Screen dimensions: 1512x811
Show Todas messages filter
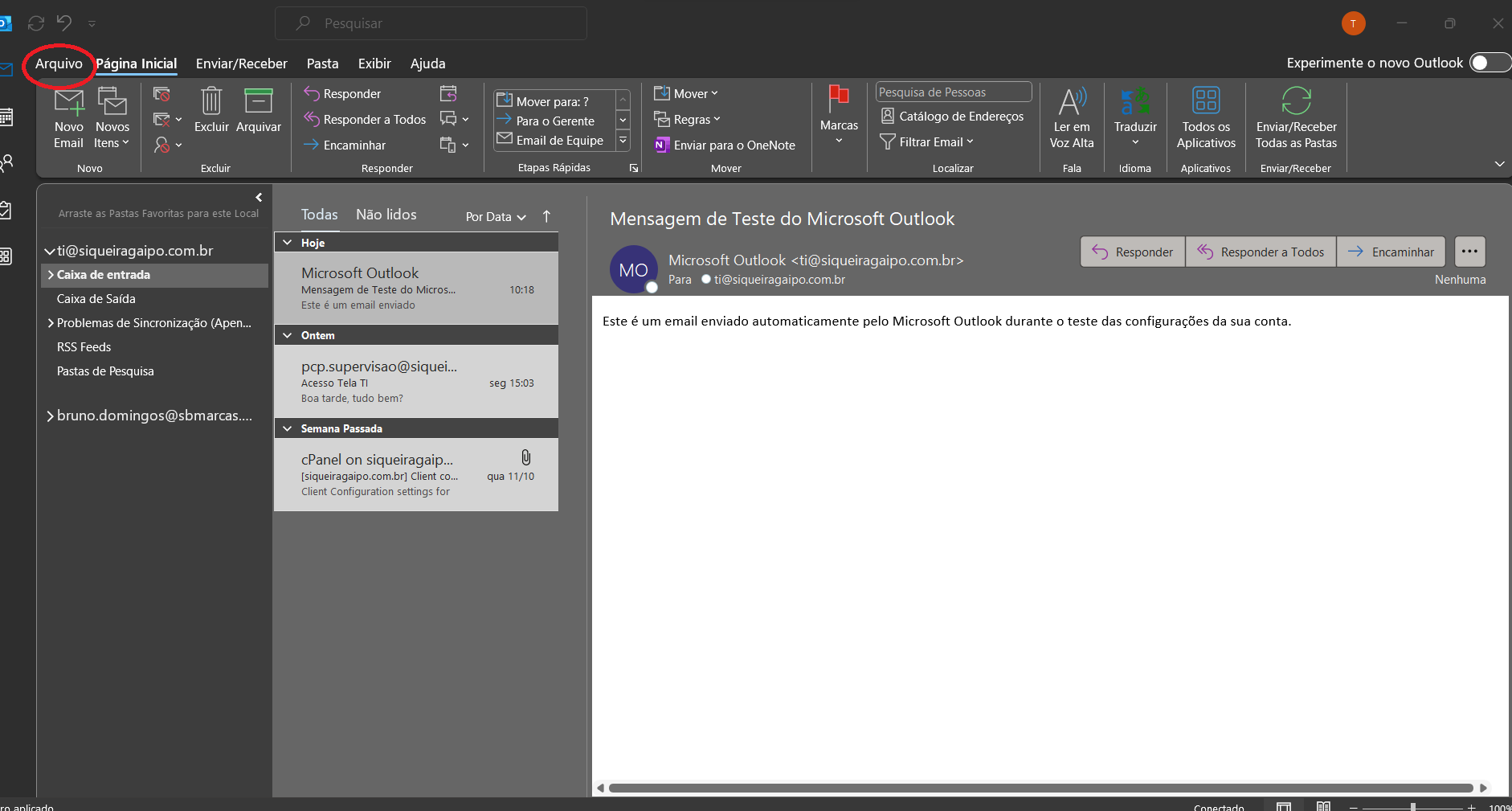319,215
